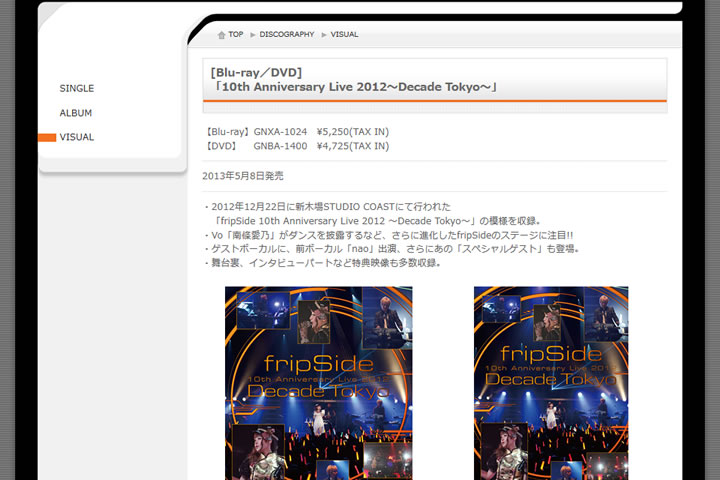The height and width of the screenshot is (480, 720).
Task: Click the arrow before VISUAL in breadcrumb
Action: coord(324,35)
